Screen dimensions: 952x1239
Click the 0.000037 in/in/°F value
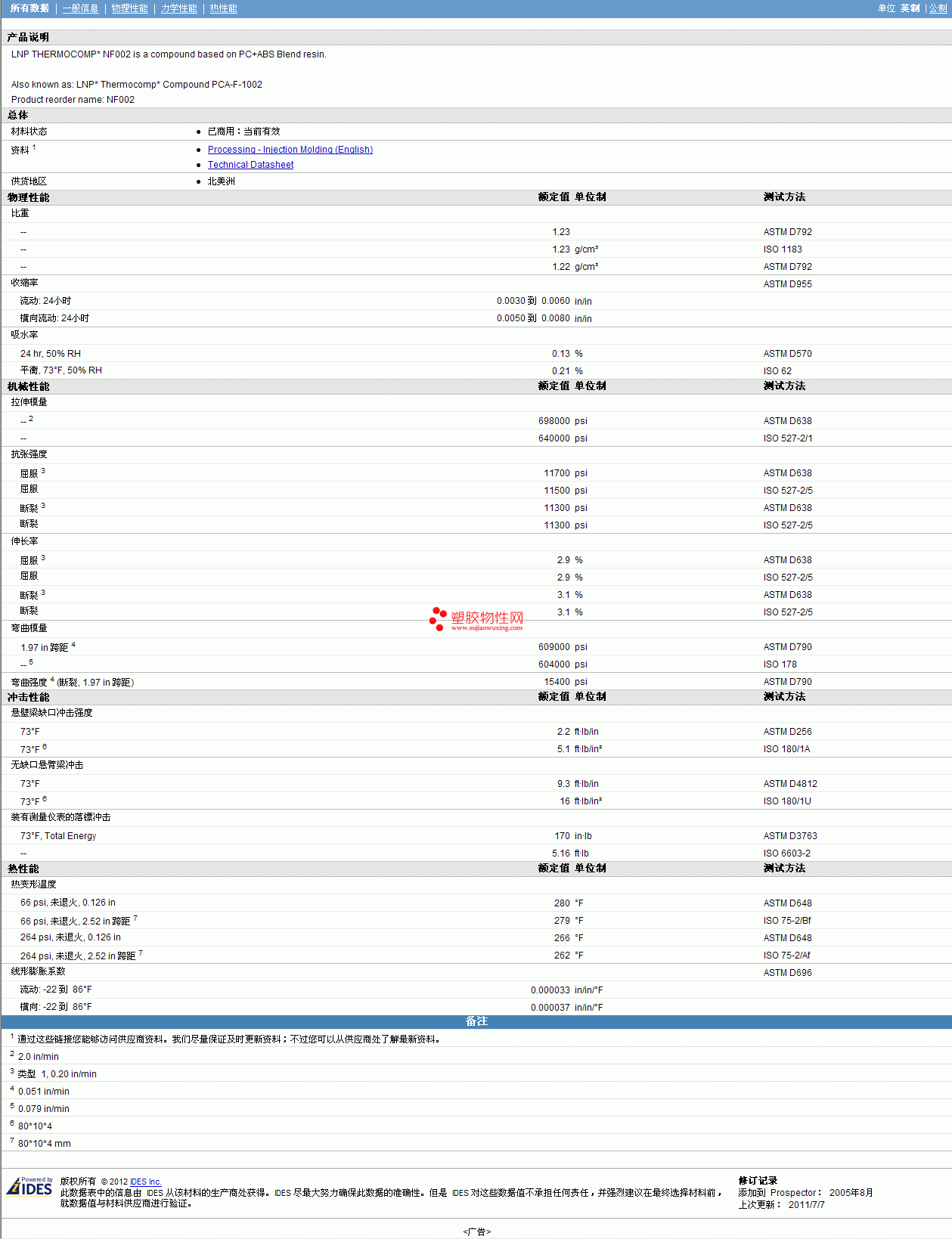[567, 1008]
